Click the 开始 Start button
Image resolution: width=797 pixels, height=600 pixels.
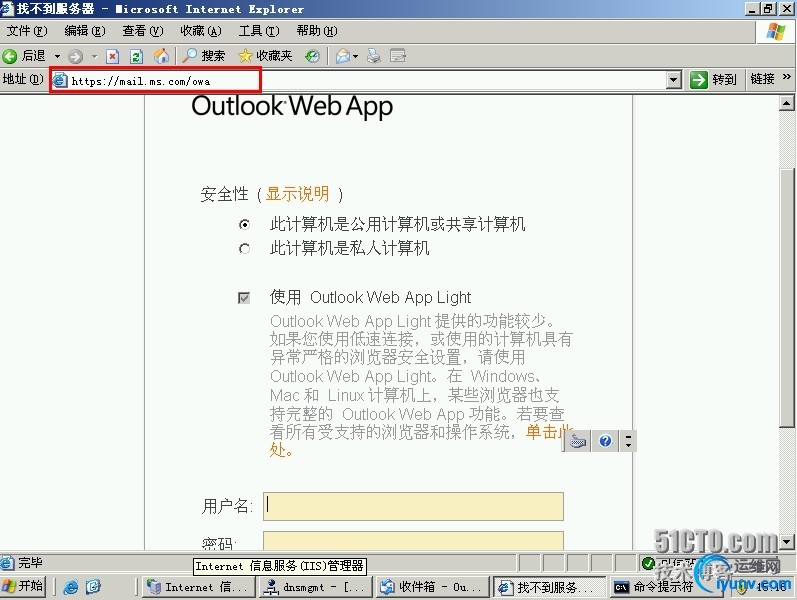(23, 586)
